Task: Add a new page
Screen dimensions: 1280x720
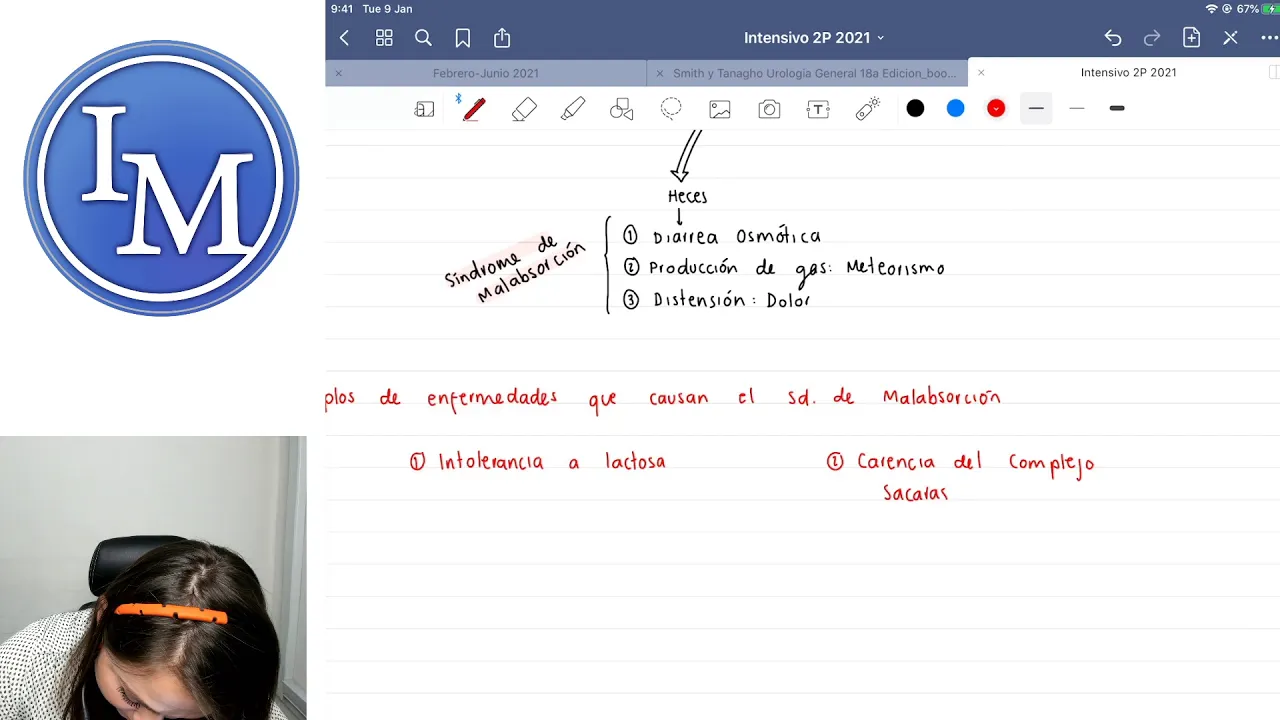Action: [1191, 38]
